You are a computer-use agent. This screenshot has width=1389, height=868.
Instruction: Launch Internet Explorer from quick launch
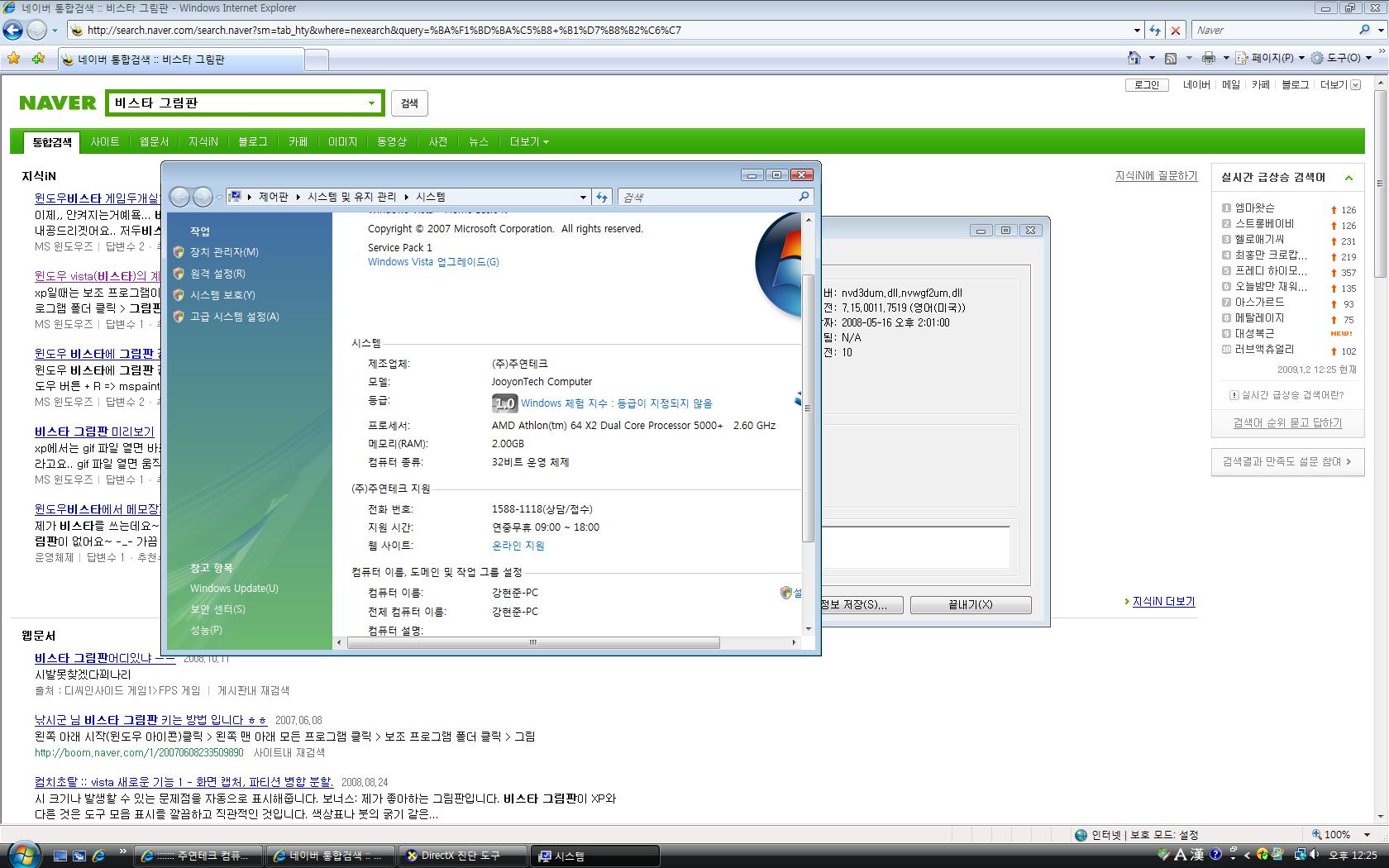(98, 856)
